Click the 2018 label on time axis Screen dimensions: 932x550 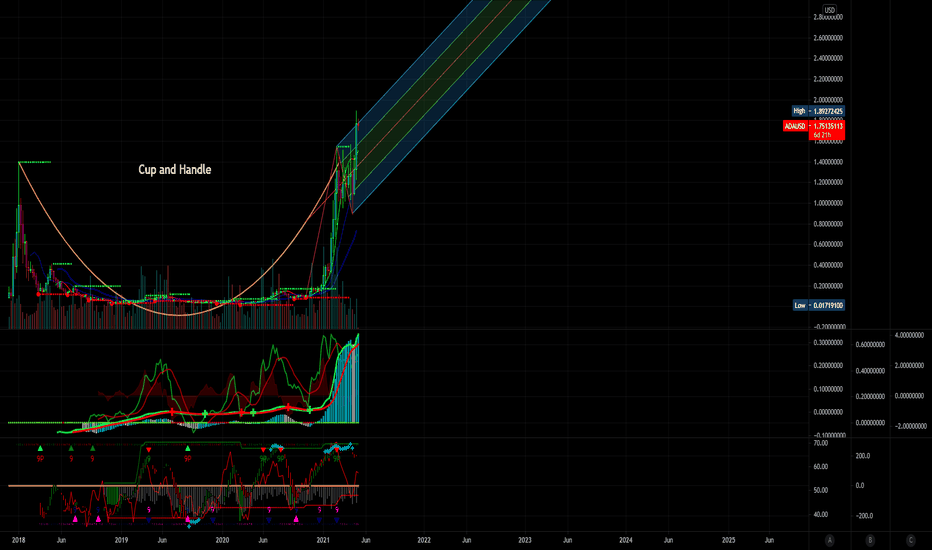[18, 540]
